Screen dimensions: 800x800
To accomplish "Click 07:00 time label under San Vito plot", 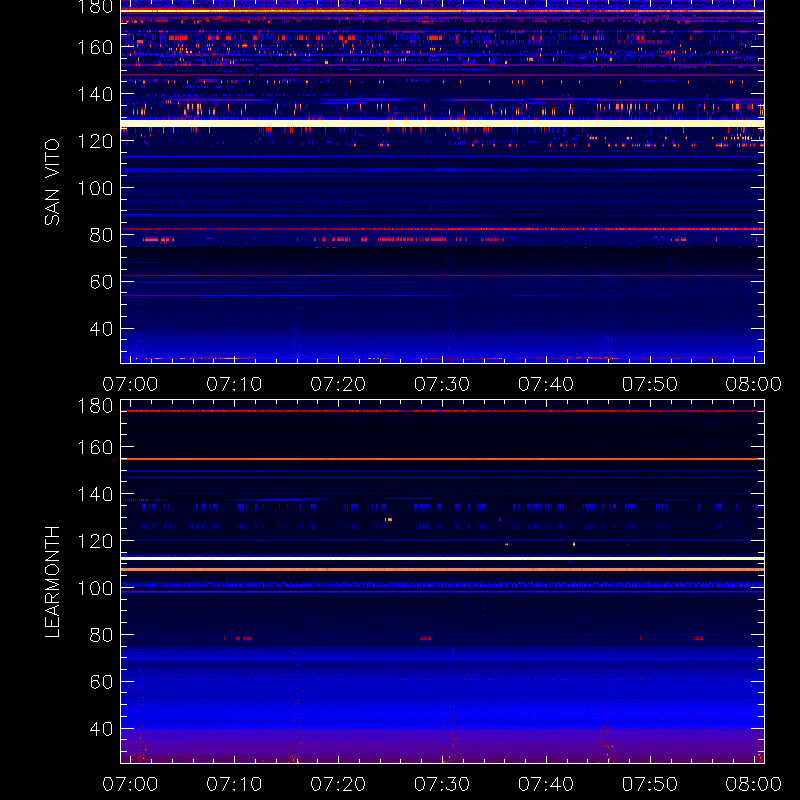I will coord(130,384).
